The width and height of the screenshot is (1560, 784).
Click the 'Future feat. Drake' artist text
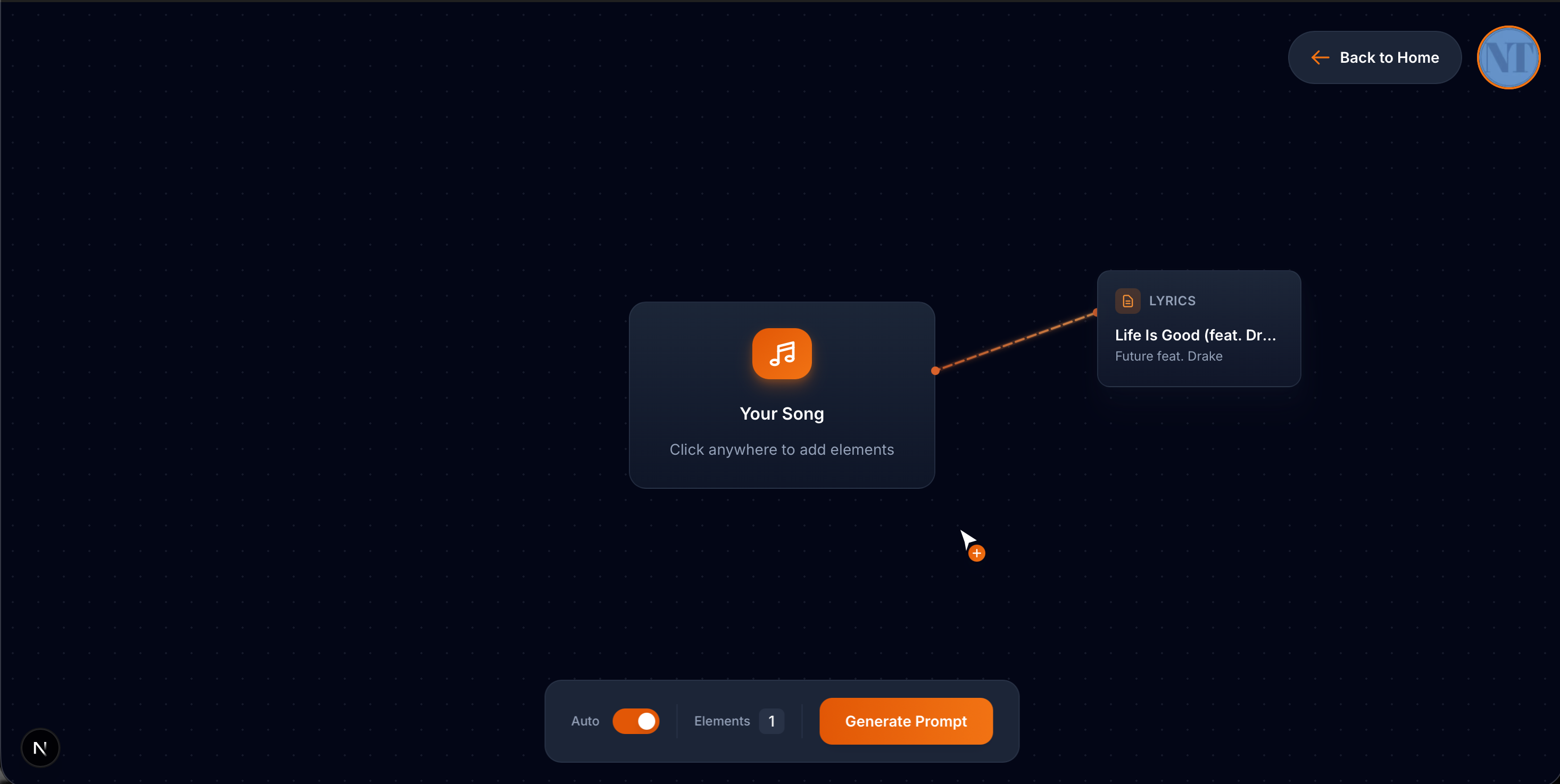[x=1168, y=356]
